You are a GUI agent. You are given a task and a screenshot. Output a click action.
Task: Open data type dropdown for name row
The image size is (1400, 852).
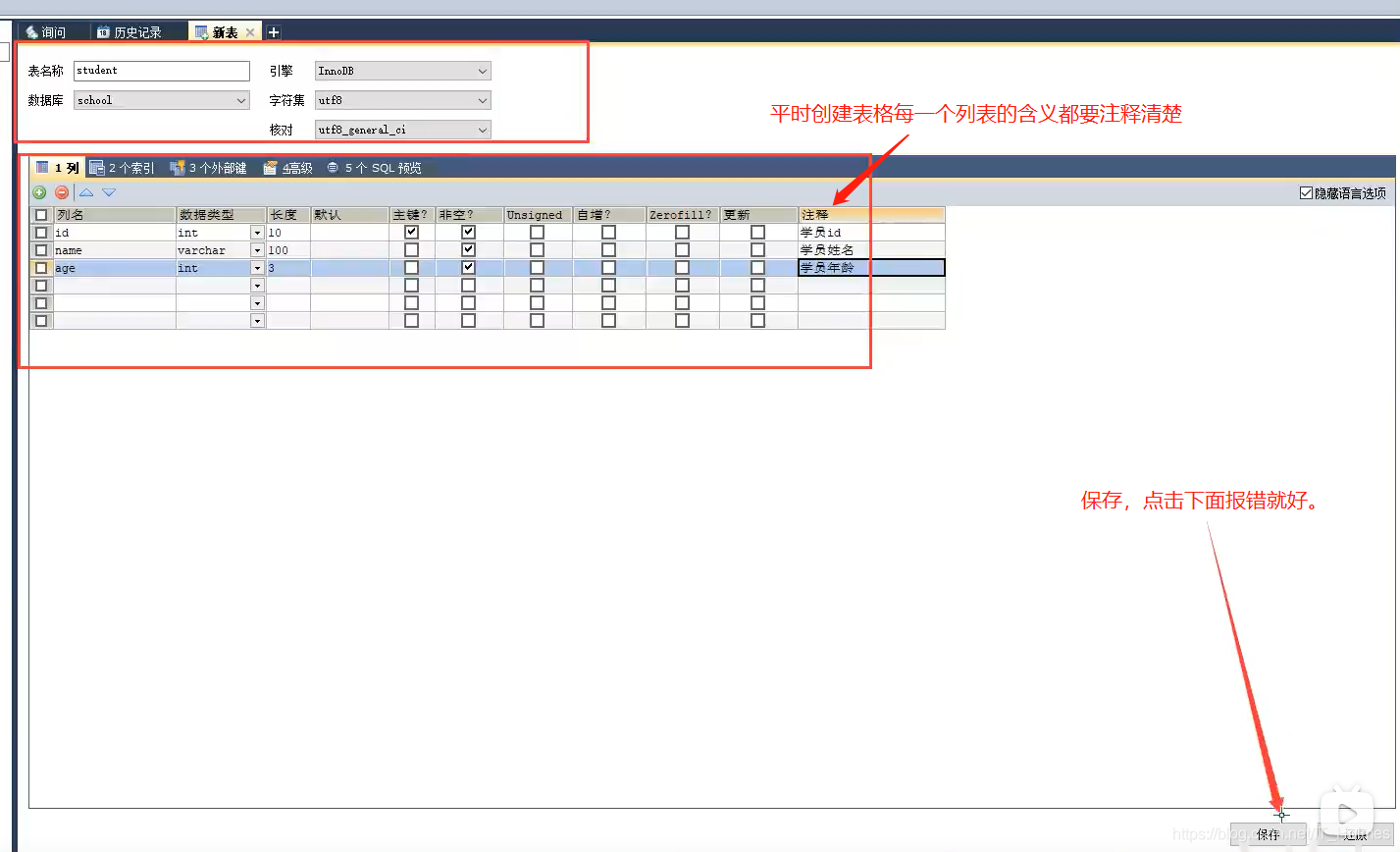click(257, 251)
